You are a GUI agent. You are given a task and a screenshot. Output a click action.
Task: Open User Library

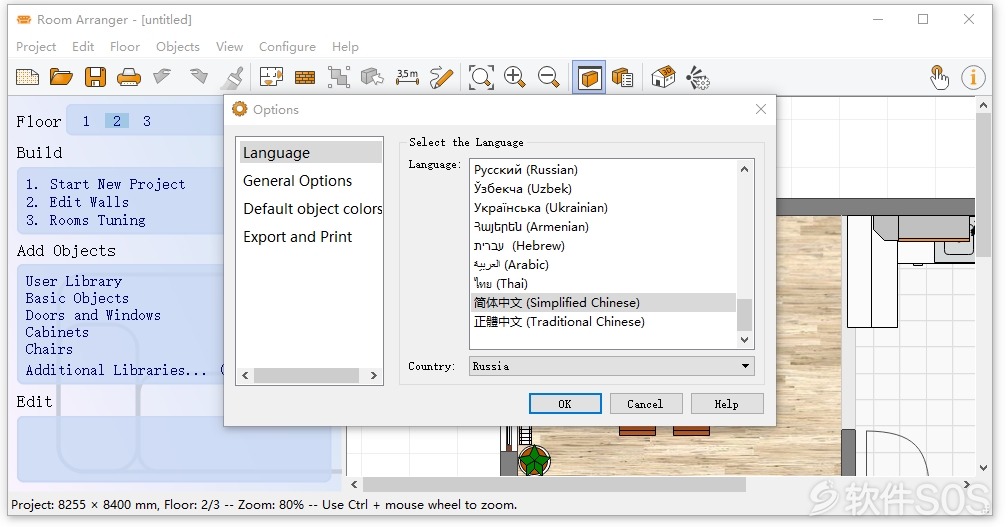pyautogui.click(x=74, y=281)
